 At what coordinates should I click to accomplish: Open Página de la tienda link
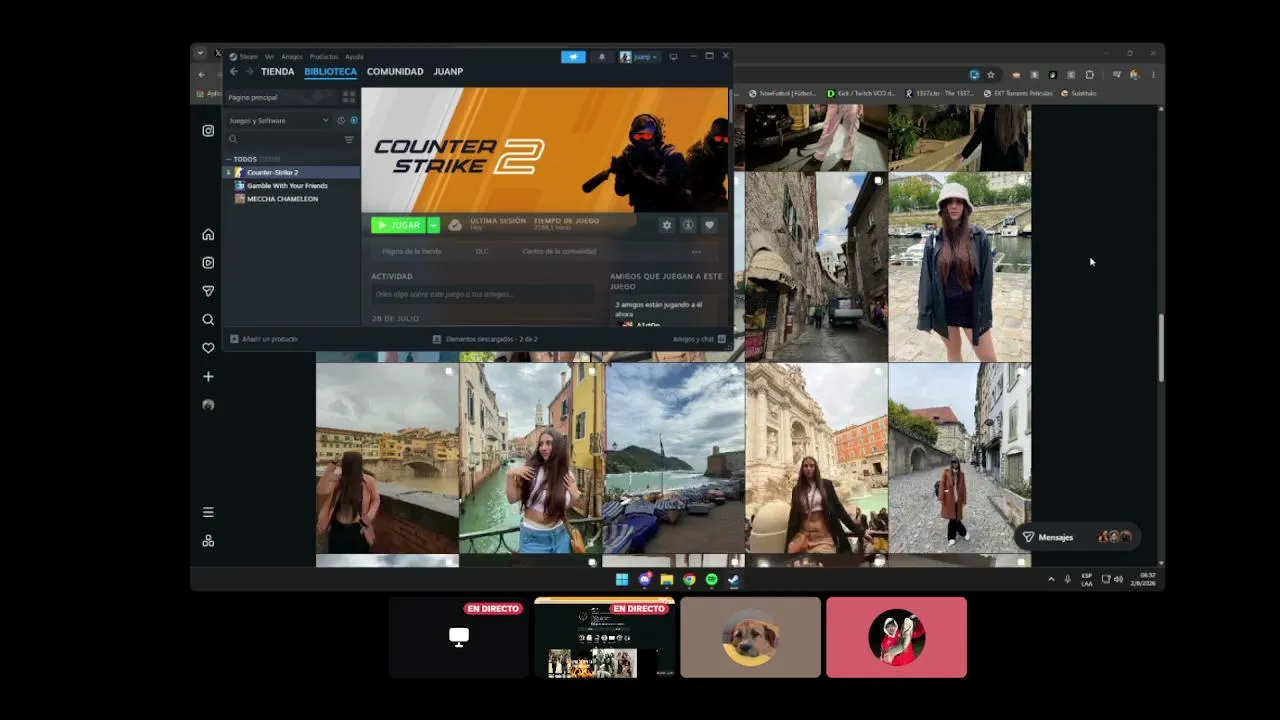[411, 251]
